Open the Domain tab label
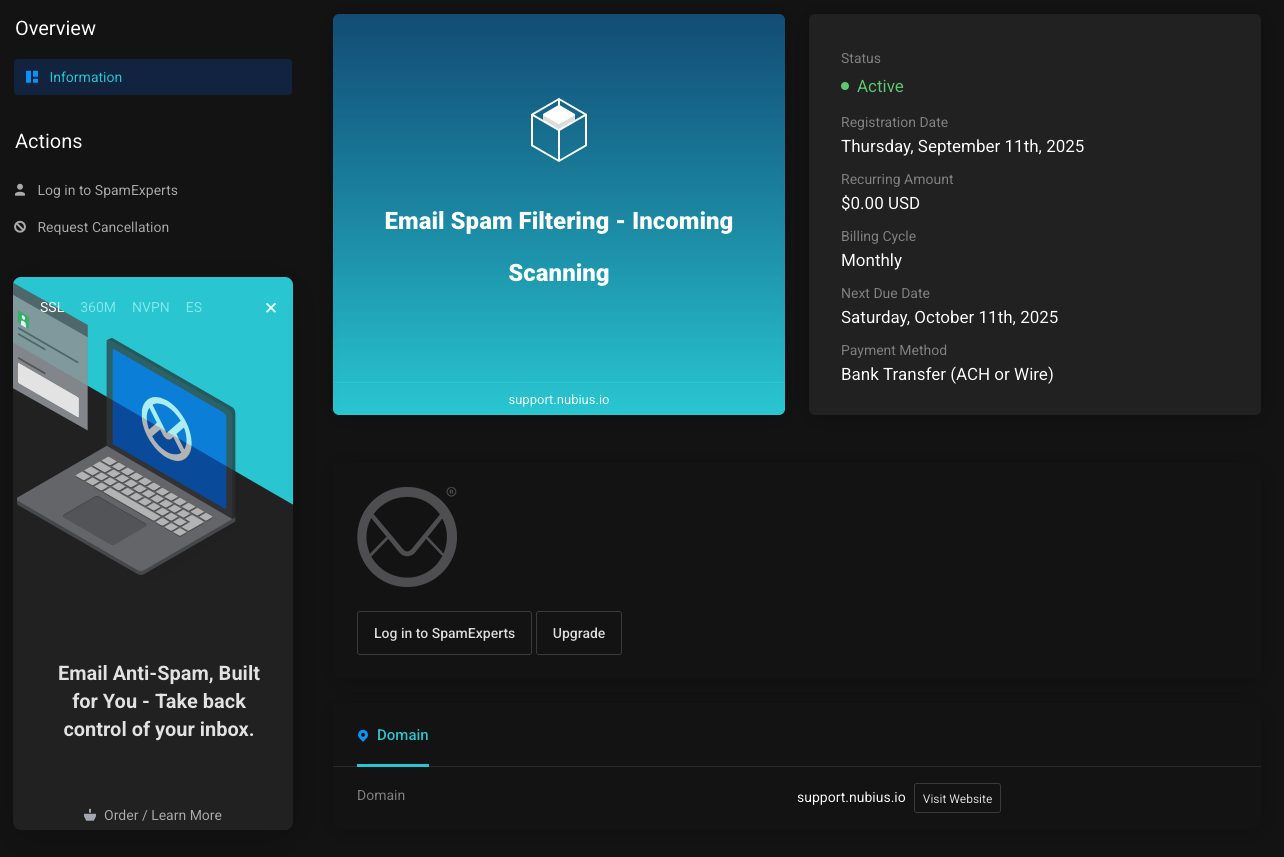The width and height of the screenshot is (1284, 857). [x=402, y=735]
